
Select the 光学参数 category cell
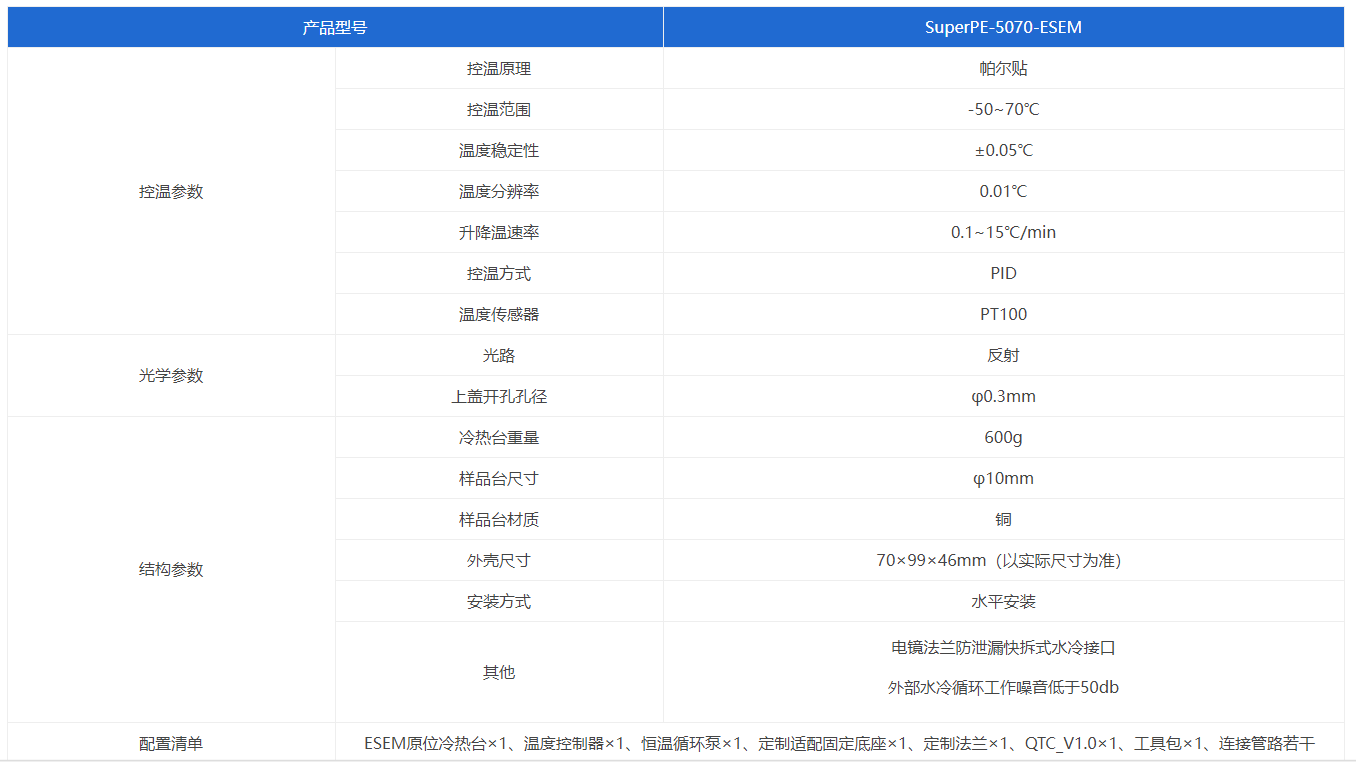171,376
